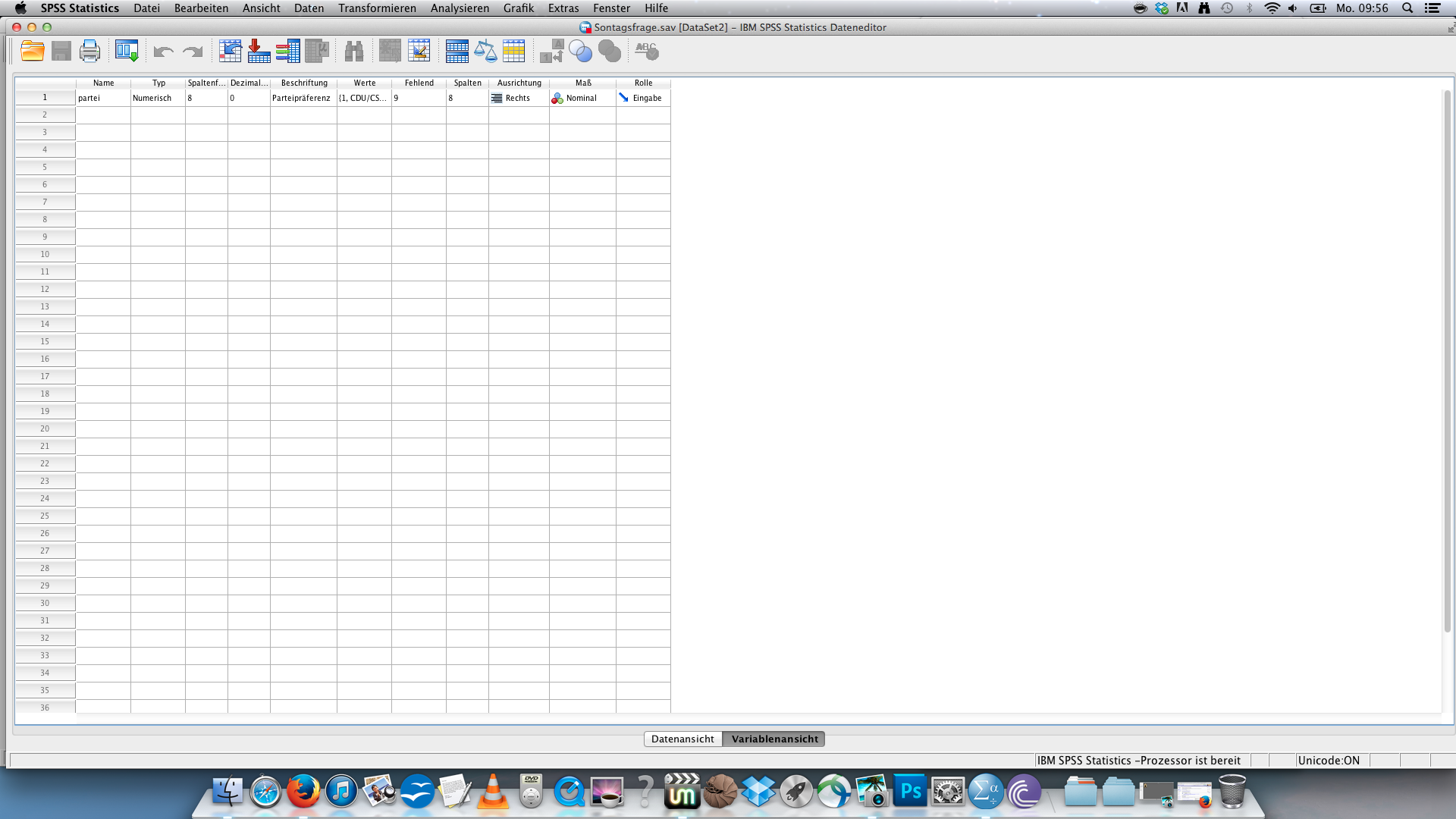Click the Insert variable toolbar icon

point(419,52)
